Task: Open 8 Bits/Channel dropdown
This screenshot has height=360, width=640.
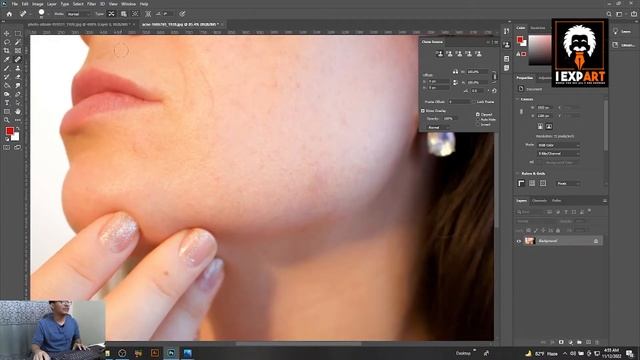Action: pos(558,153)
